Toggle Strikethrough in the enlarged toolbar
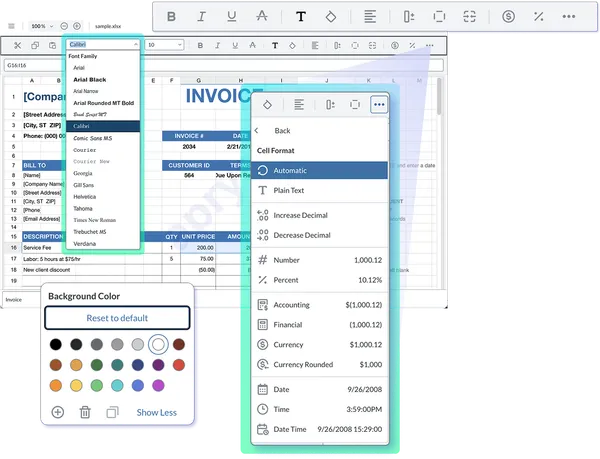Screen dimensions: 600x459 pyautogui.click(x=262, y=16)
